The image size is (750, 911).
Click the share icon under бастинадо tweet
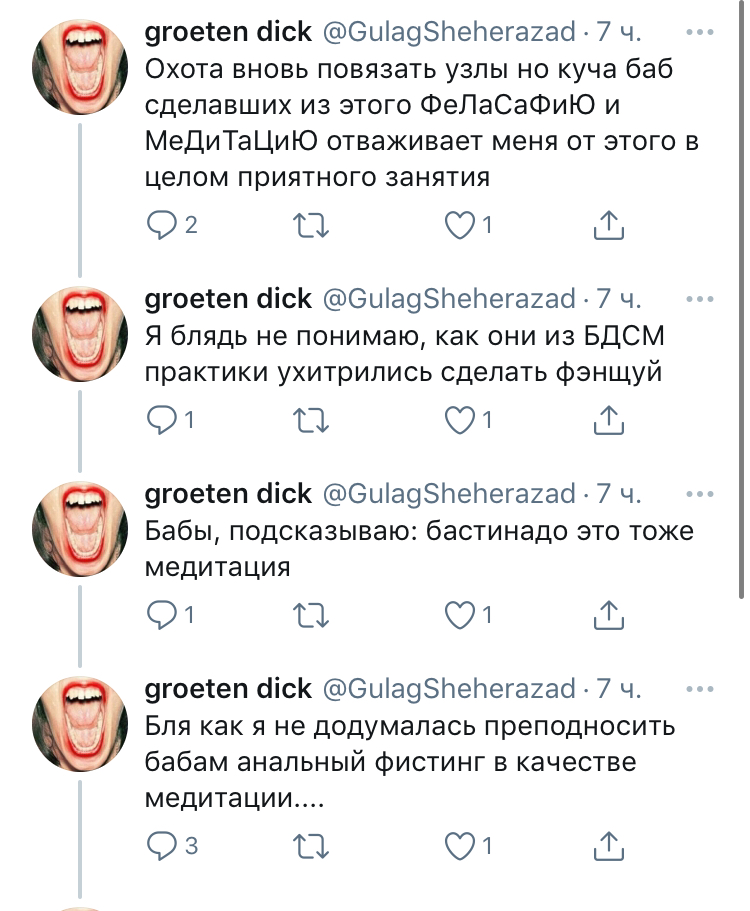609,615
